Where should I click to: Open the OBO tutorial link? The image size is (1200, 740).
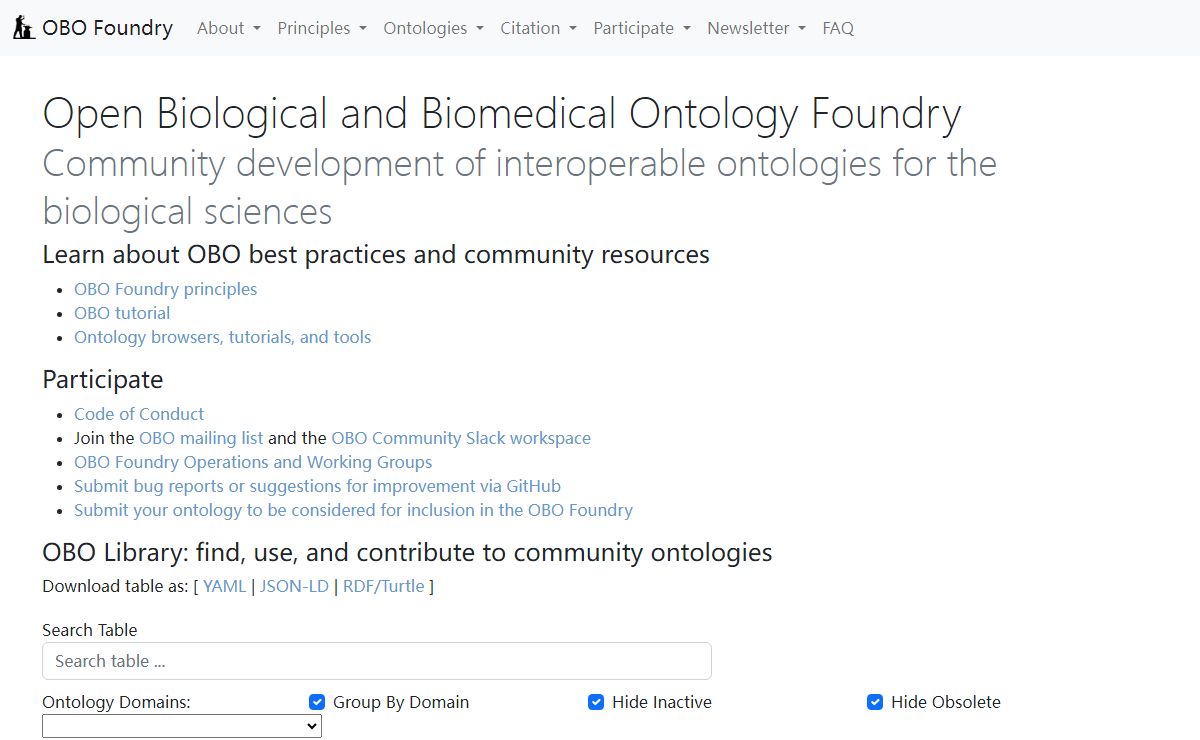click(122, 313)
